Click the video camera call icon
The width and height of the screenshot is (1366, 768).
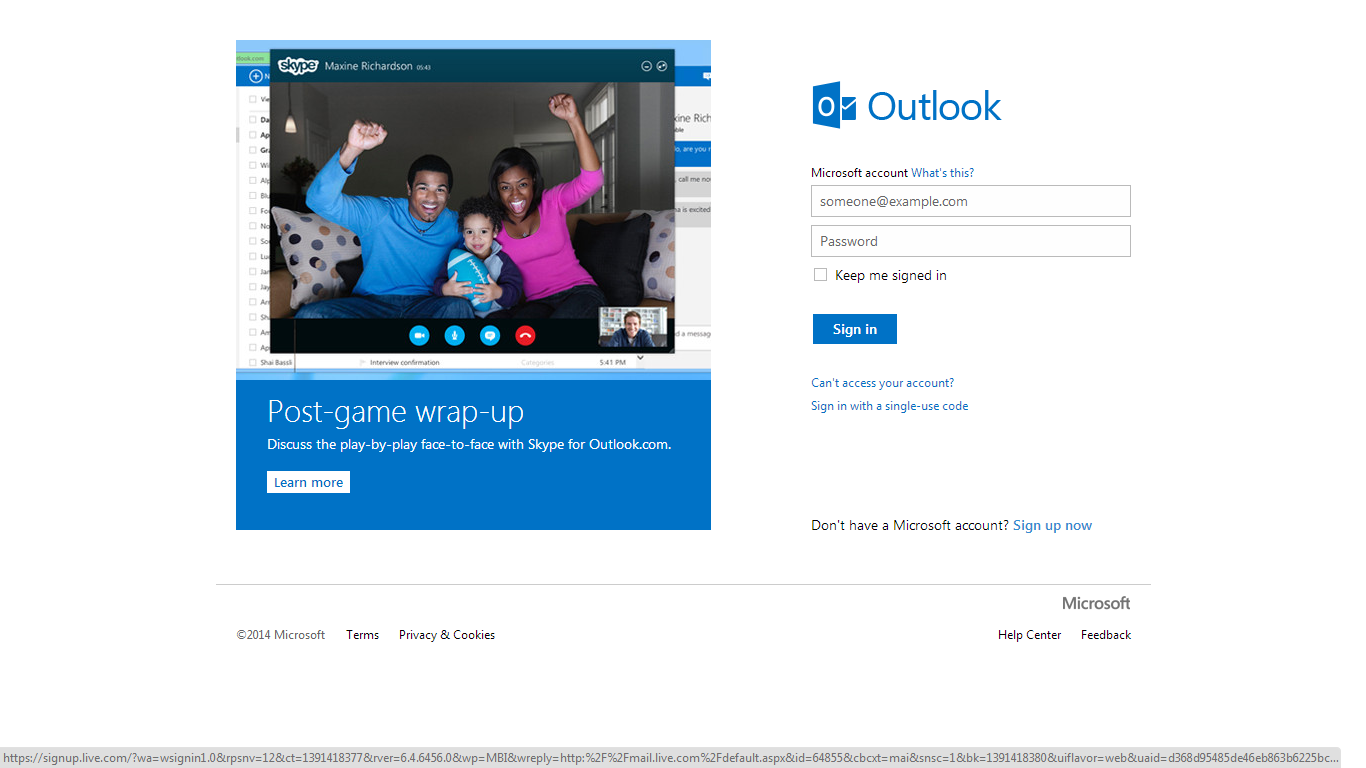419,335
